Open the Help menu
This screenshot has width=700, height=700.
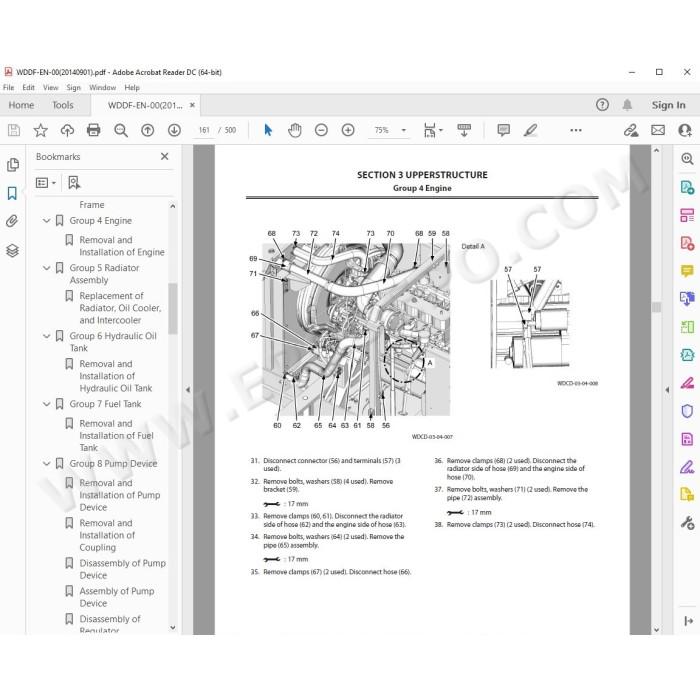pyautogui.click(x=132, y=88)
